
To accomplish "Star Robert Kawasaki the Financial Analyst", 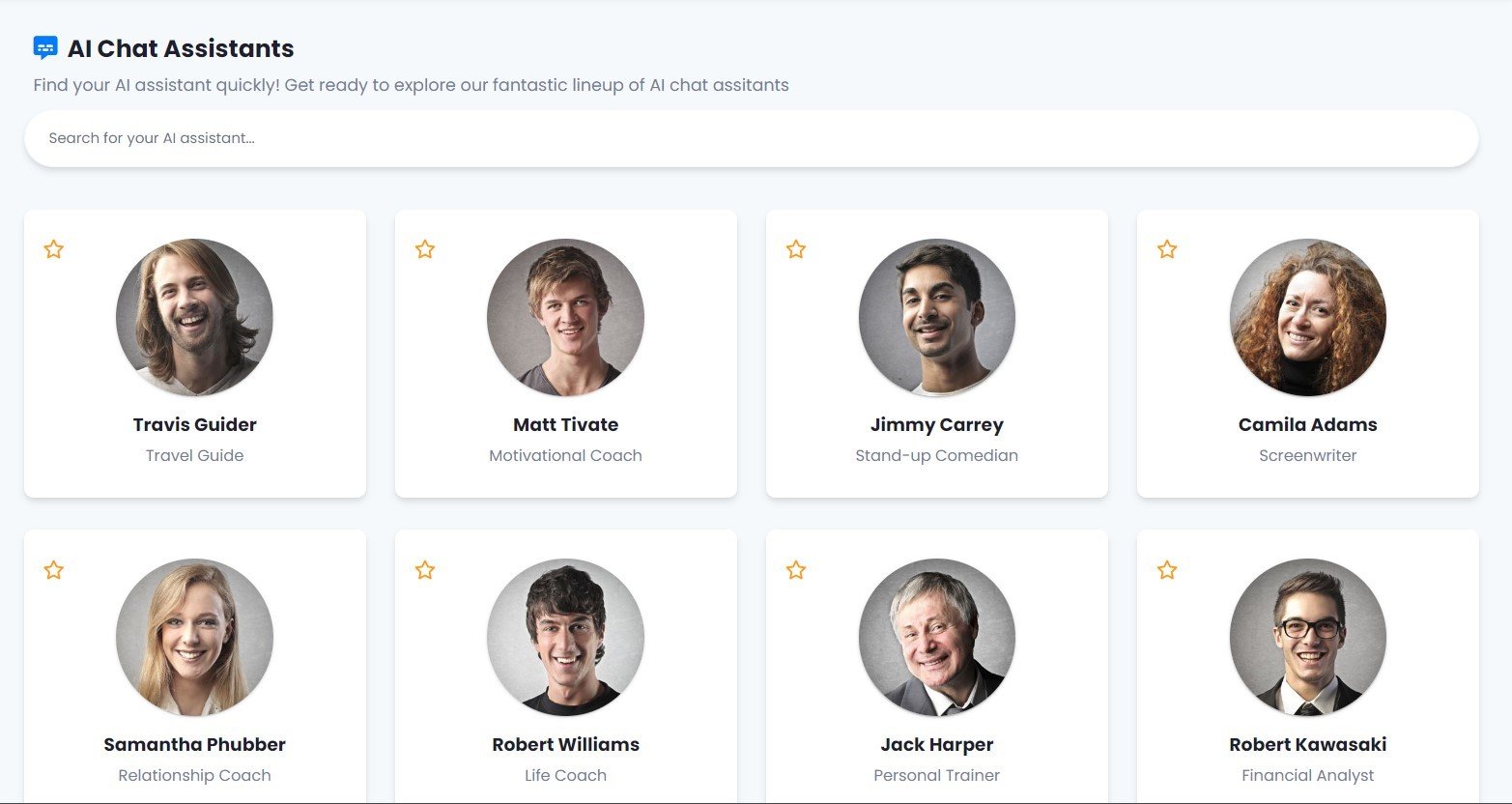I will (1167, 570).
